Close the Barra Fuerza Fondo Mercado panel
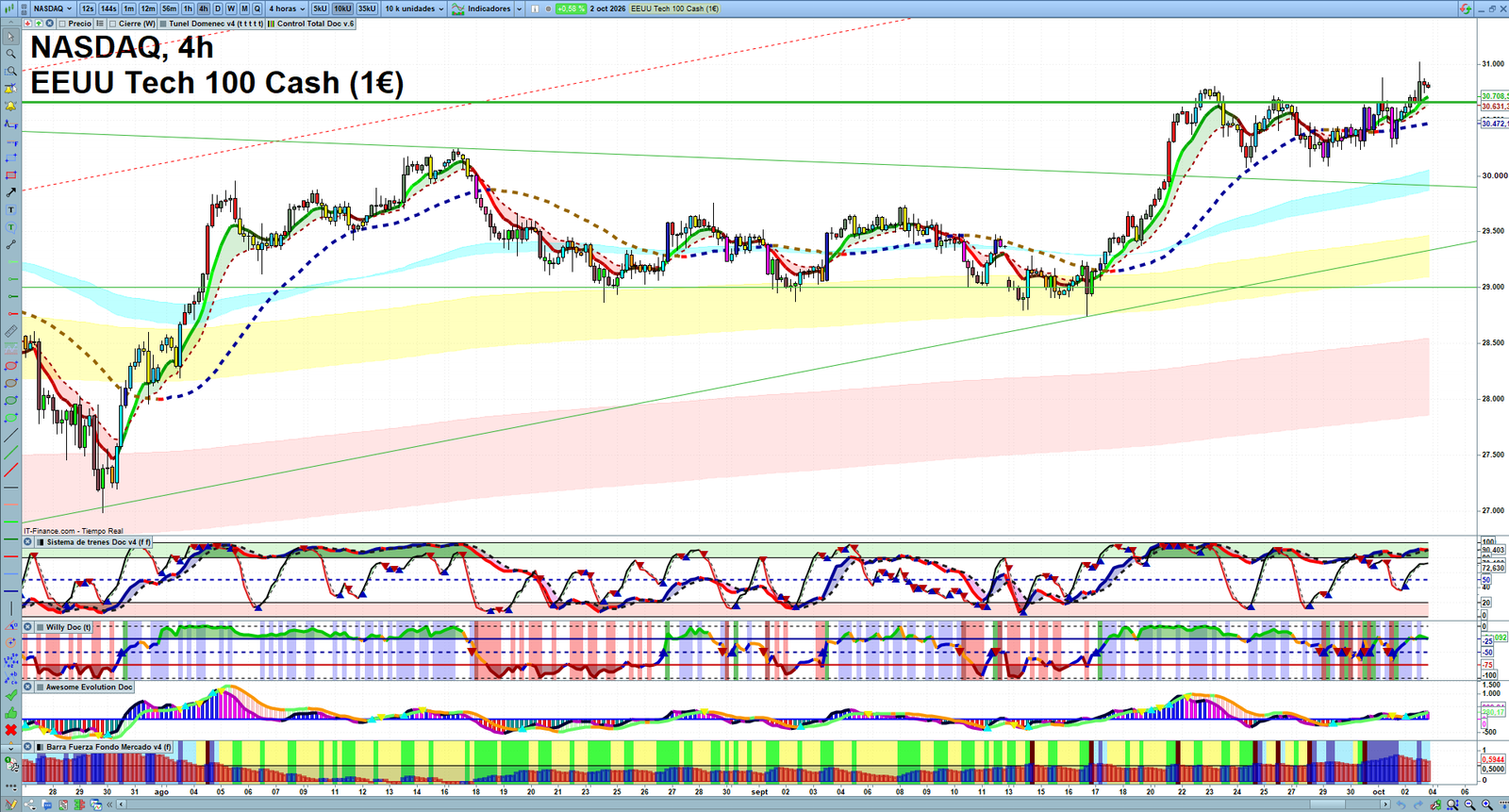 tap(28, 747)
